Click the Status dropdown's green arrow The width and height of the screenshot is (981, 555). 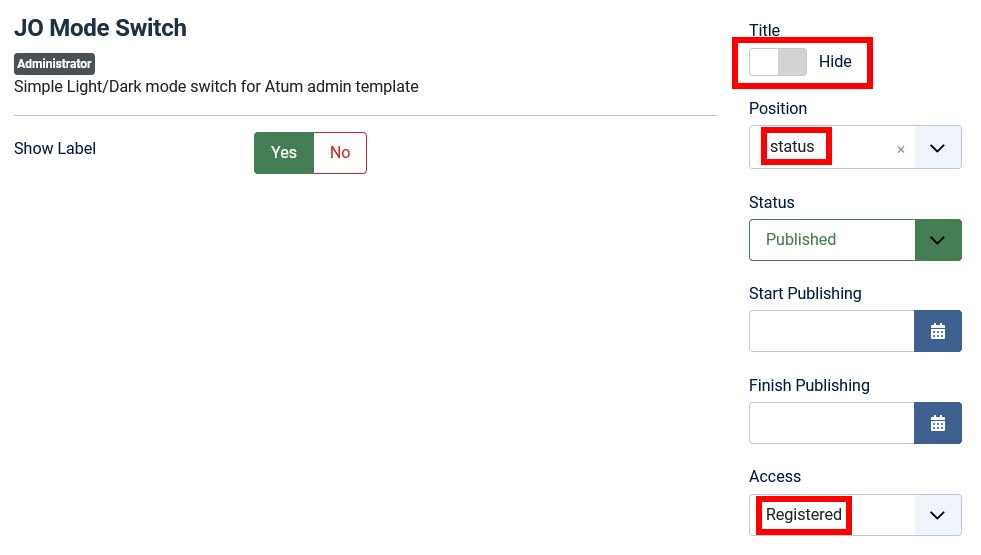937,240
